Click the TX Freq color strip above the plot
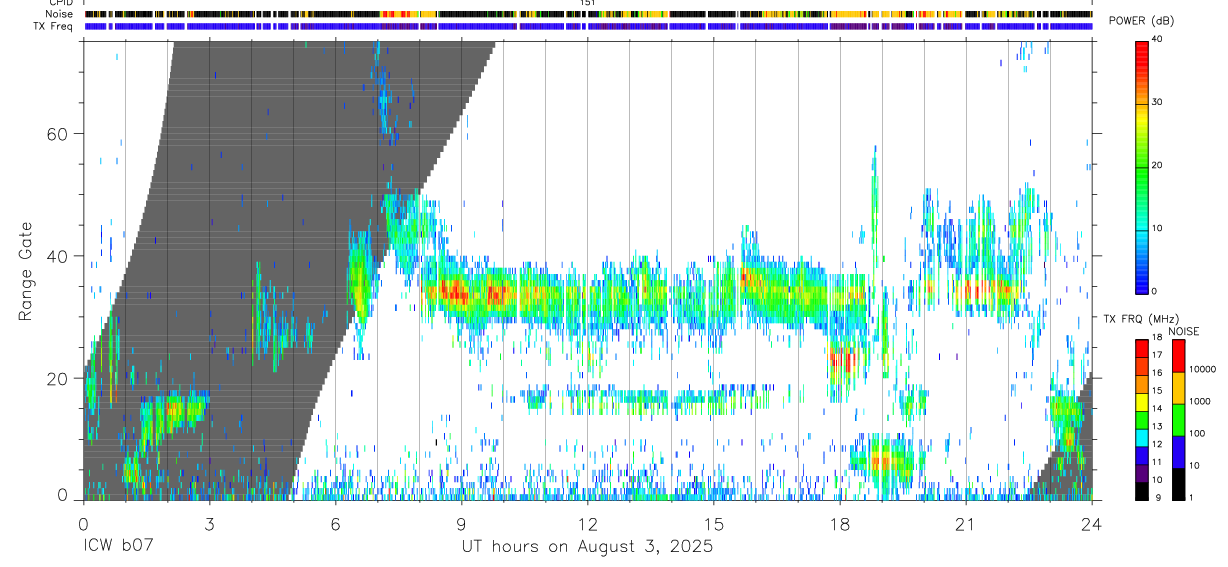 pyautogui.click(x=588, y=26)
